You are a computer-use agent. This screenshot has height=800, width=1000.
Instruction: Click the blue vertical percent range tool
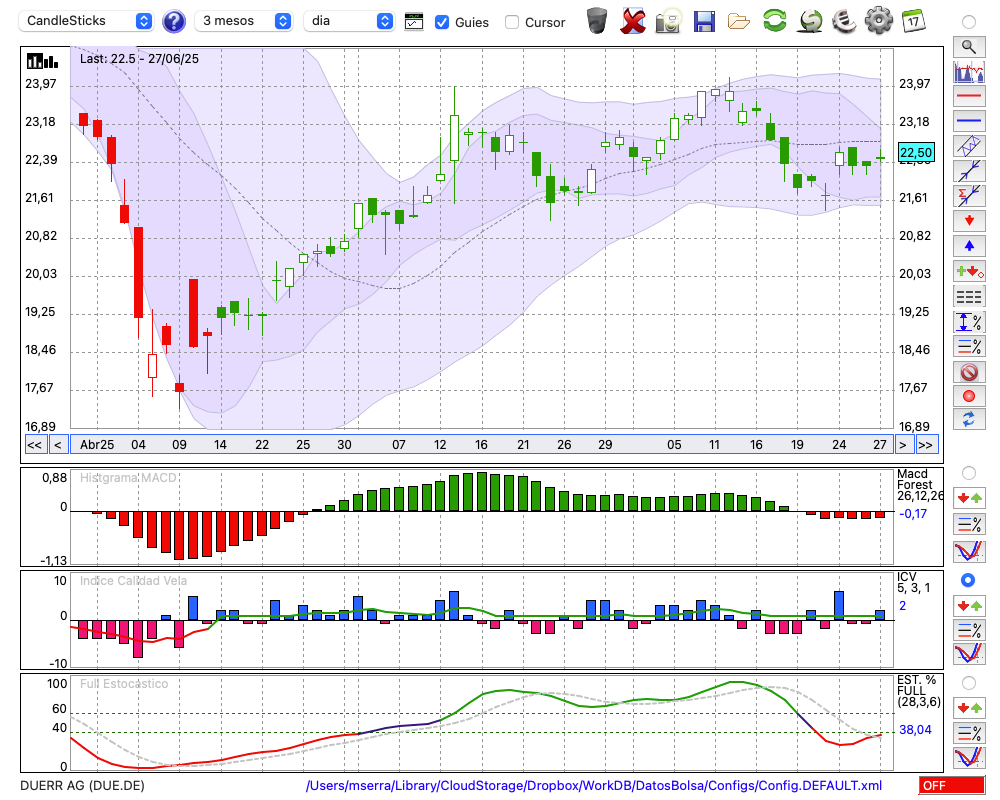click(x=969, y=322)
